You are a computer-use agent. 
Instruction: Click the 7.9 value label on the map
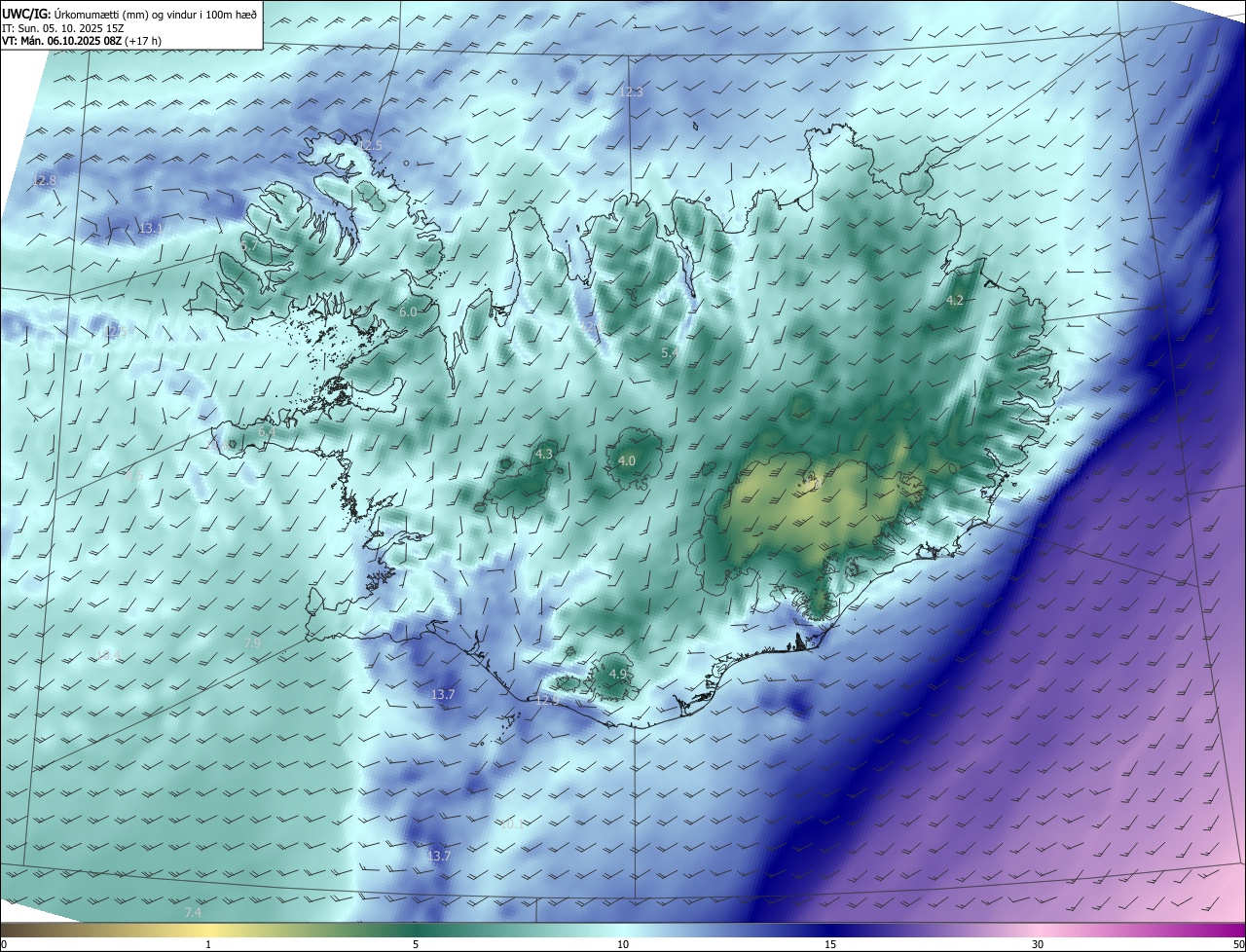(252, 643)
